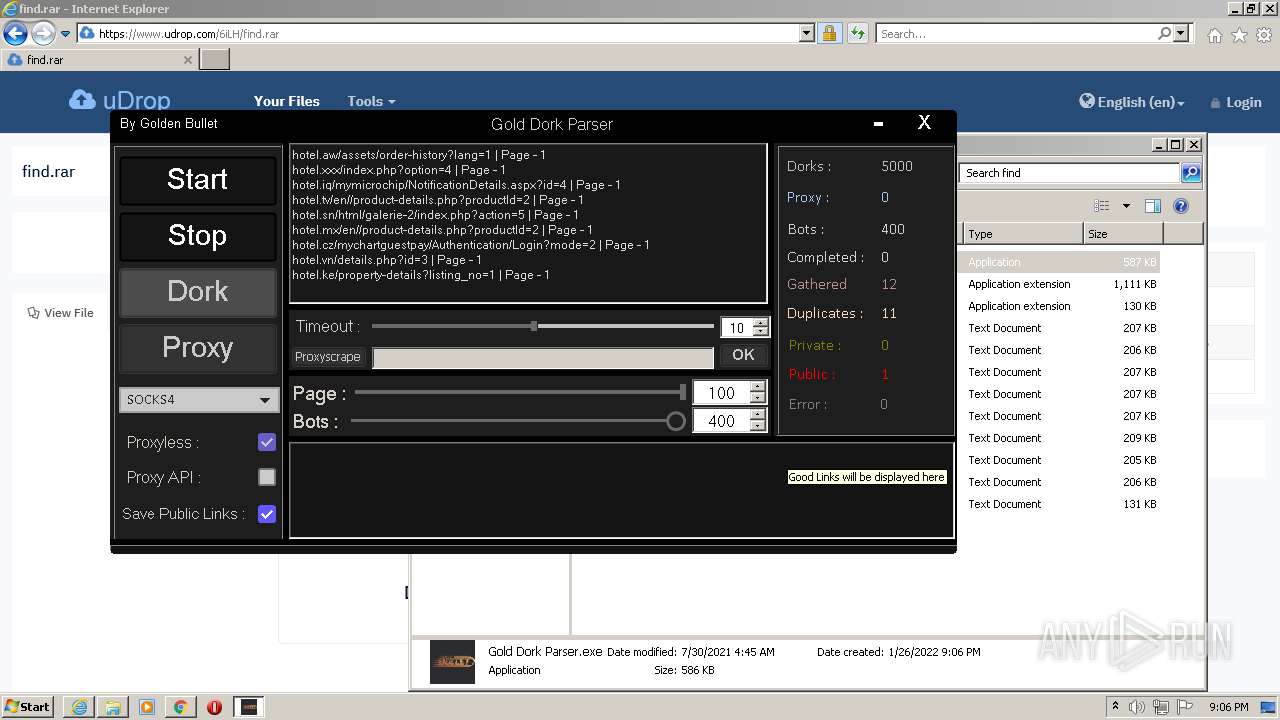Image resolution: width=1280 pixels, height=720 pixels.
Task: Click OK next to the Proxyscrape field
Action: pos(743,356)
